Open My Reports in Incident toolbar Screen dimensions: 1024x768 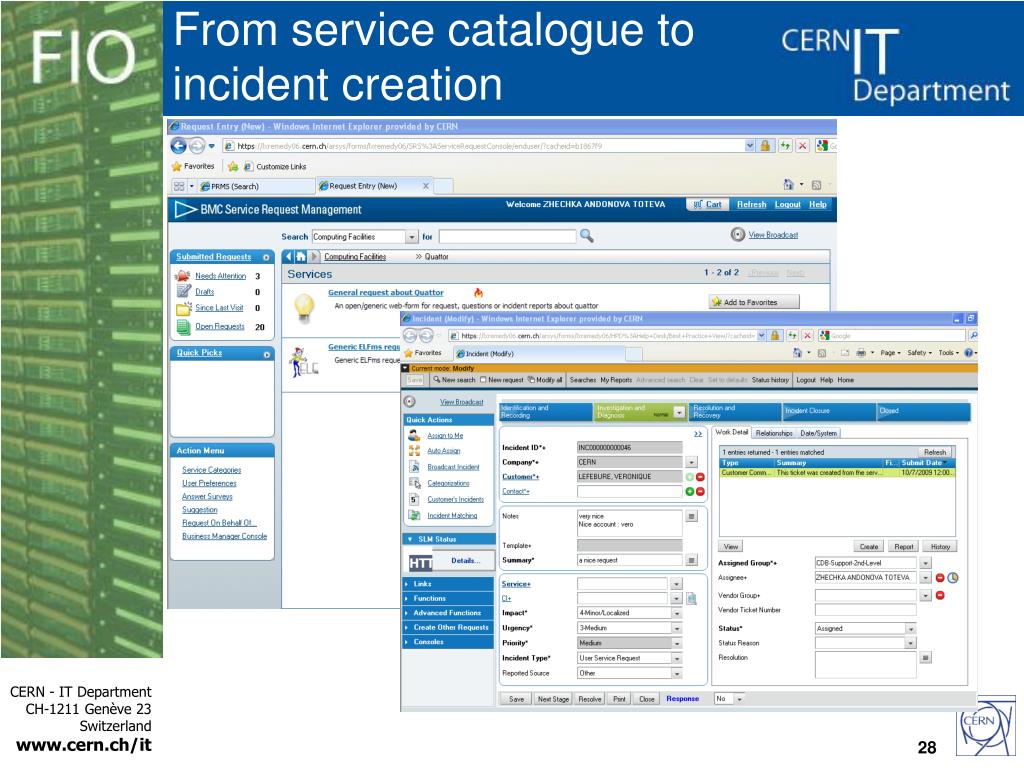(x=616, y=379)
